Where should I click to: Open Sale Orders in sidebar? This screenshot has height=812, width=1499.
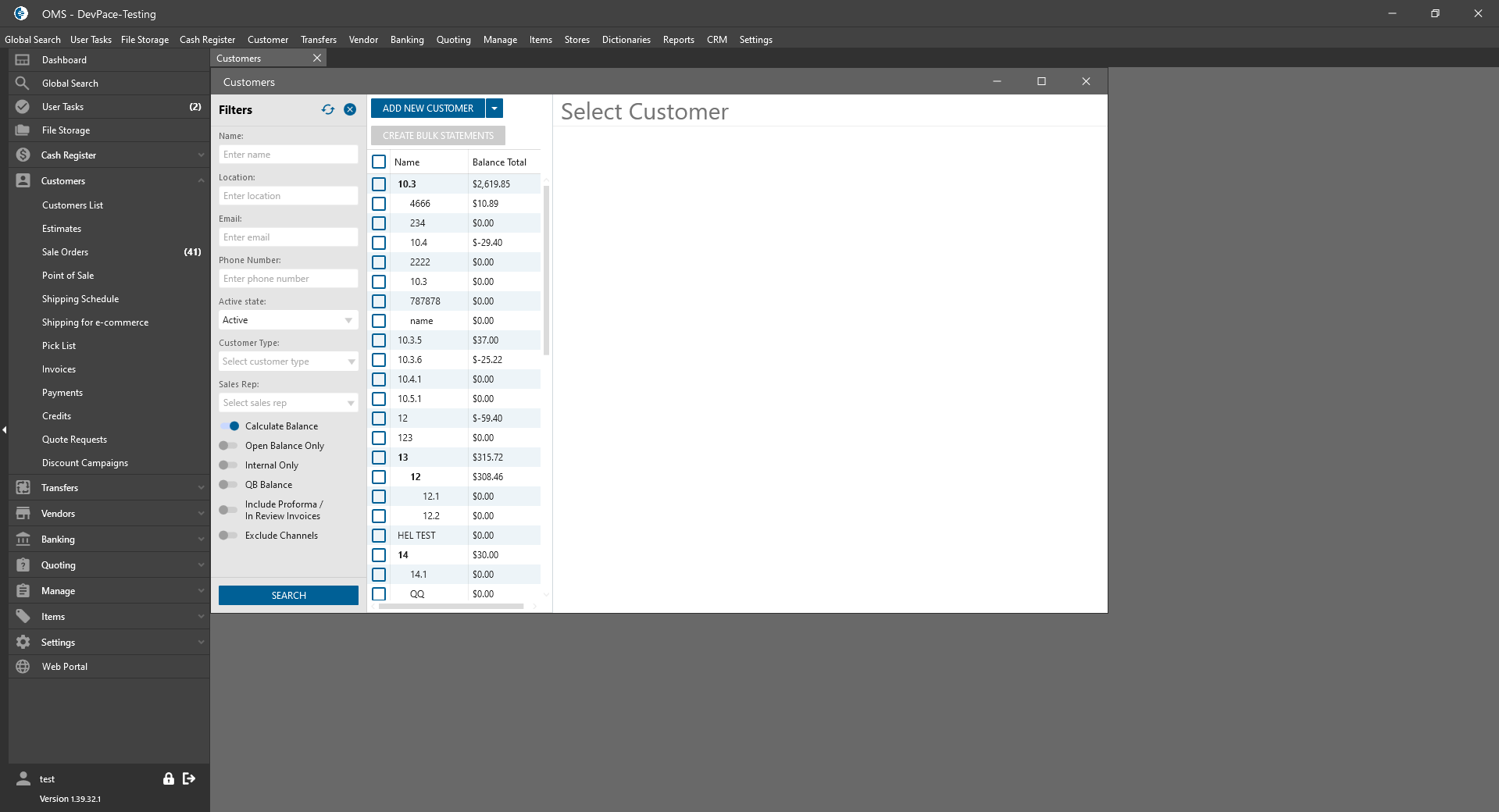(x=66, y=252)
